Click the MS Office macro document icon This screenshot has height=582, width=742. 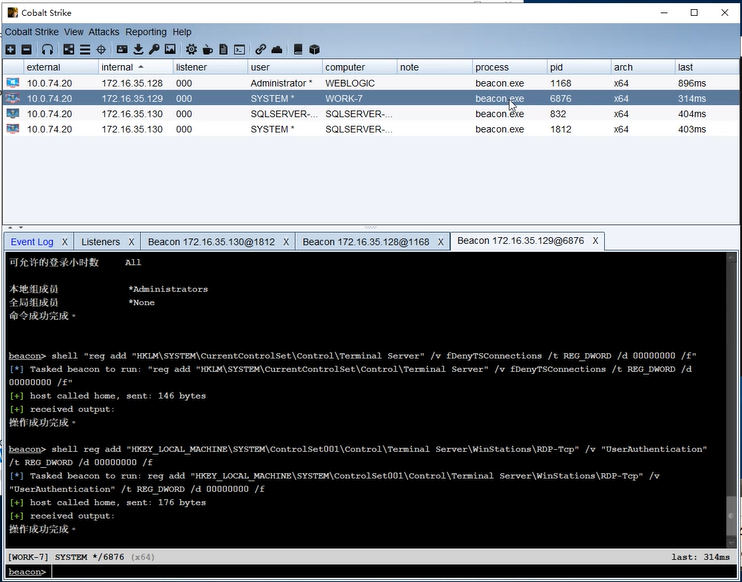click(223, 49)
